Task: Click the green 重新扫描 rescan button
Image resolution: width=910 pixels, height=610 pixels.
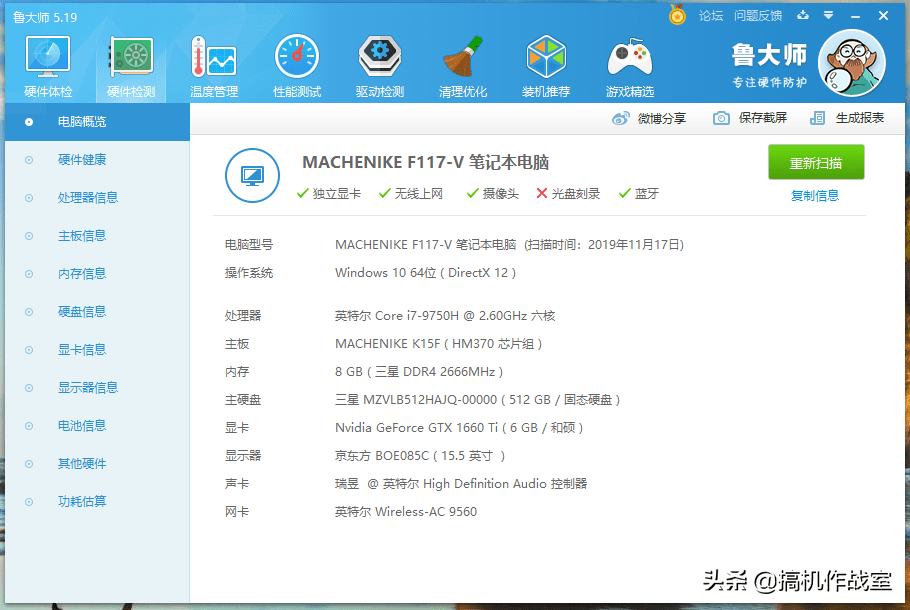Action: tap(816, 163)
